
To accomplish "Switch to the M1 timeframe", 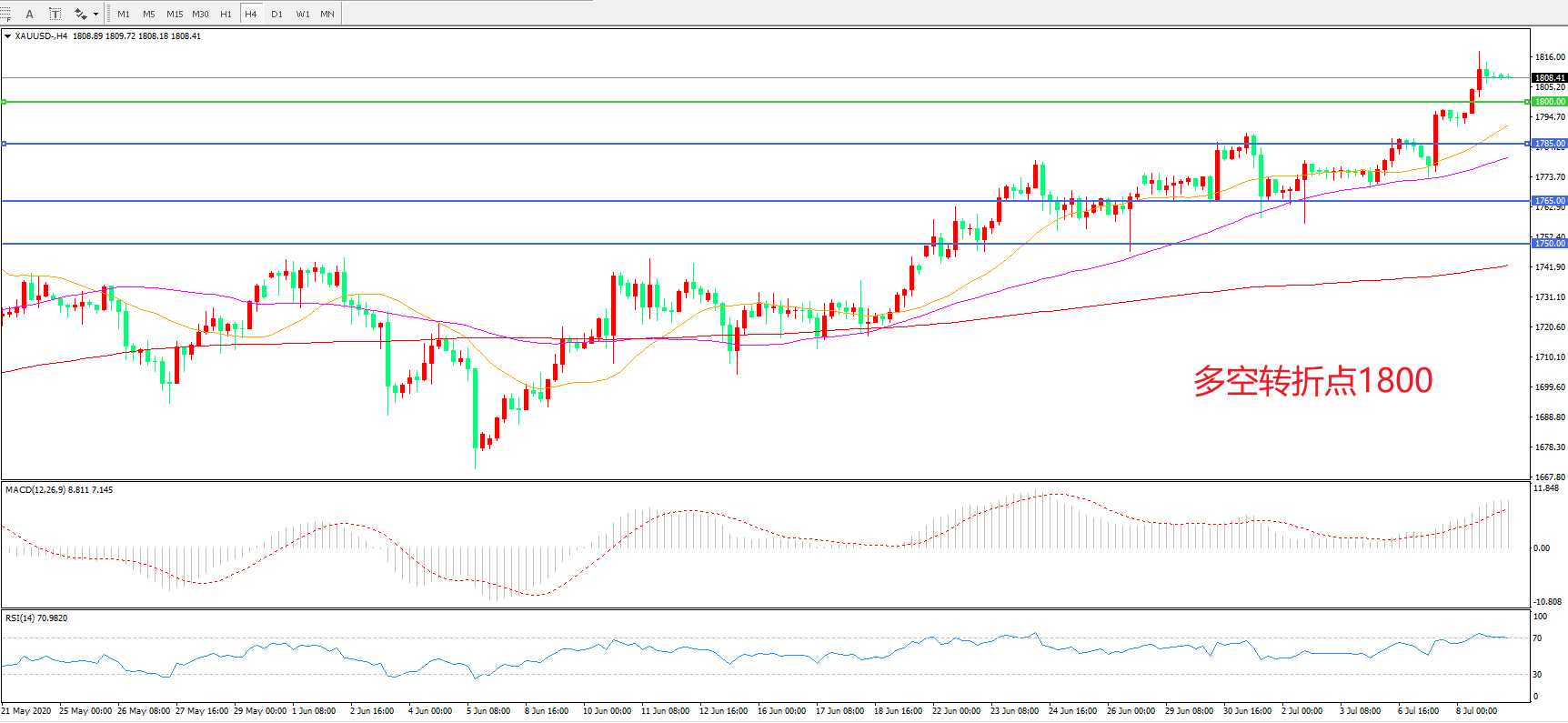I will tap(124, 14).
